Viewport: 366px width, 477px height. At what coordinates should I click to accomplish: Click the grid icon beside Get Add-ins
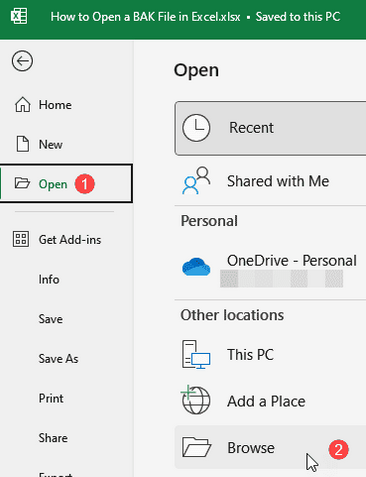pos(21,239)
